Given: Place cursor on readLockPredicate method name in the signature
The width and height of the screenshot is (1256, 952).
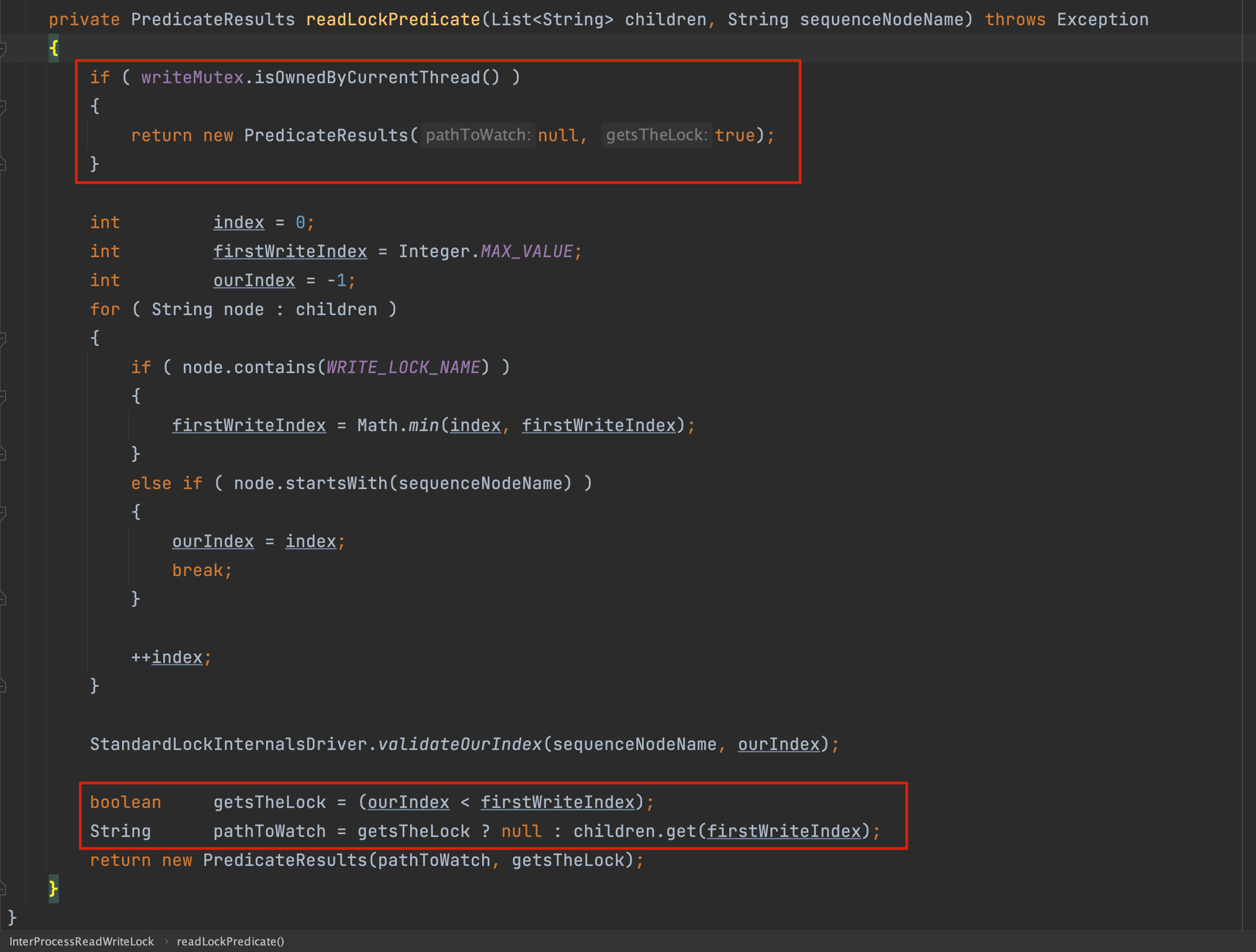Looking at the screenshot, I should [x=393, y=20].
